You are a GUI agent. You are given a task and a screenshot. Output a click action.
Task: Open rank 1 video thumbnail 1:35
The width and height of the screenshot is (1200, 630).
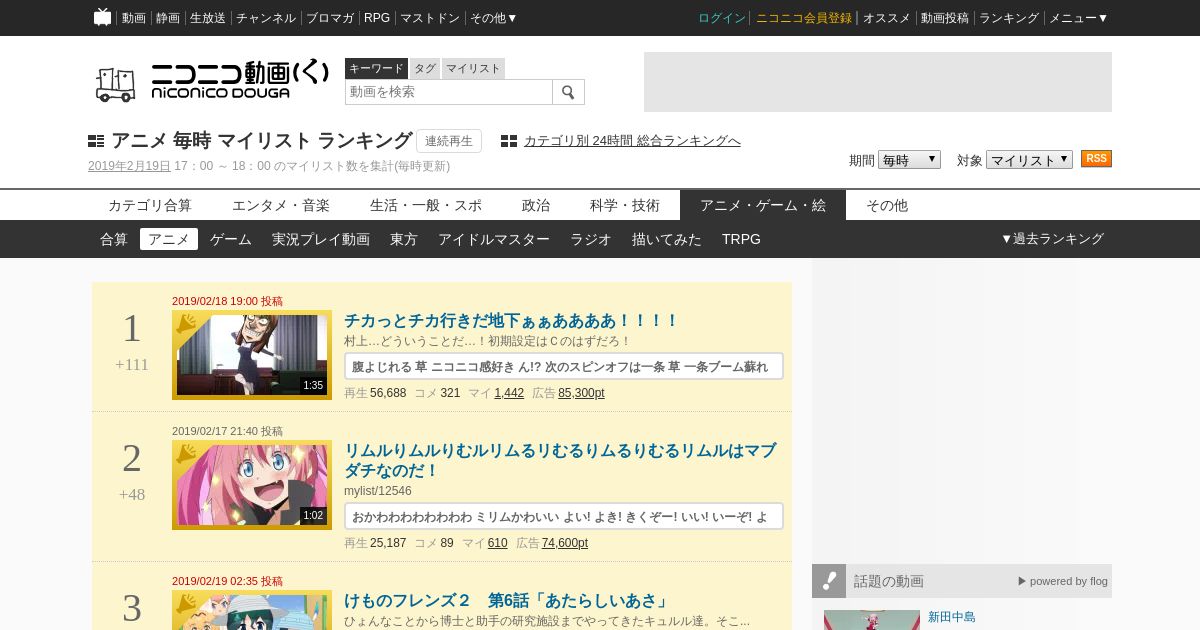pyautogui.click(x=252, y=355)
